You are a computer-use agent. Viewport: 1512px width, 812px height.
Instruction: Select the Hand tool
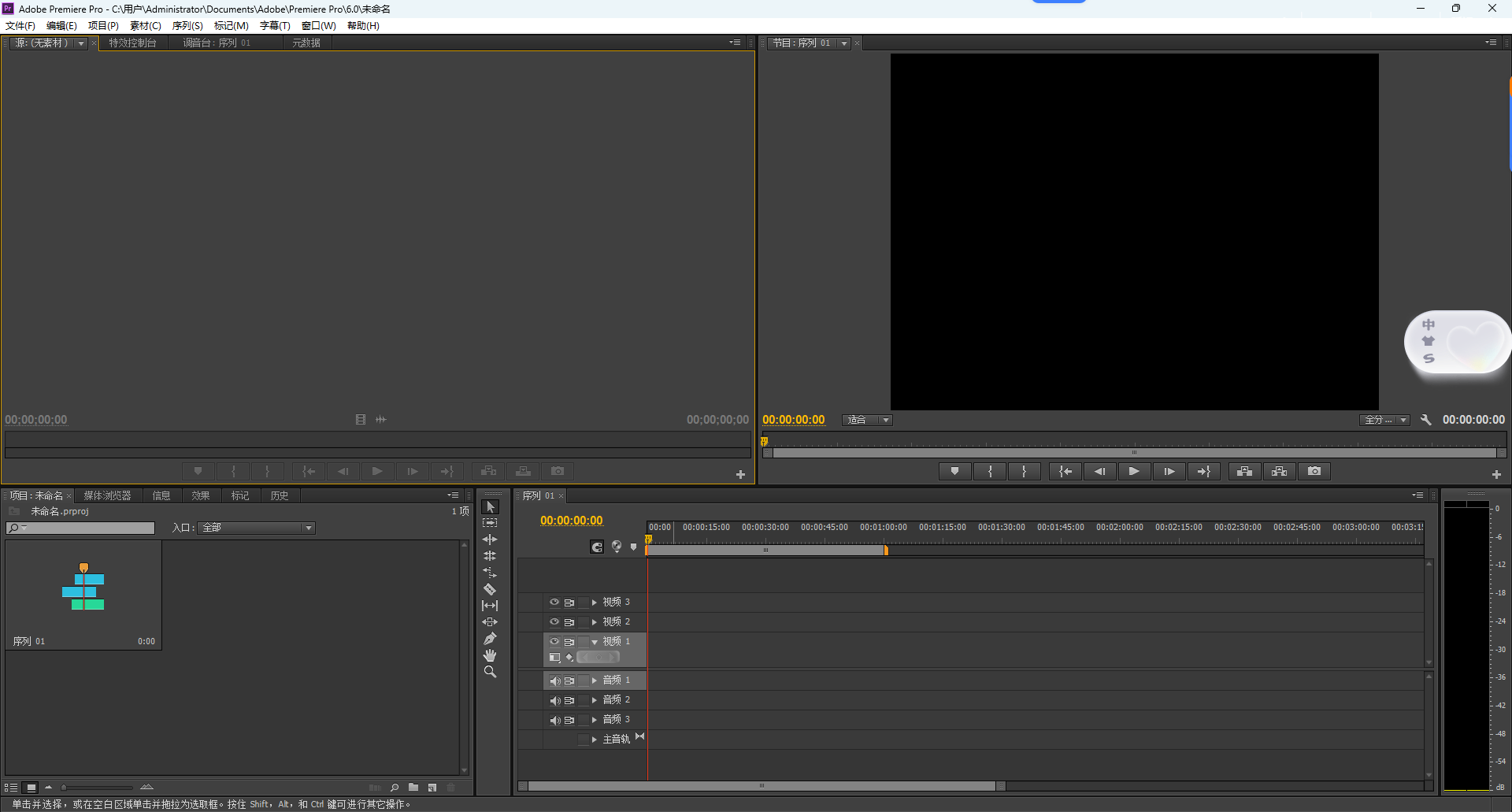point(490,655)
